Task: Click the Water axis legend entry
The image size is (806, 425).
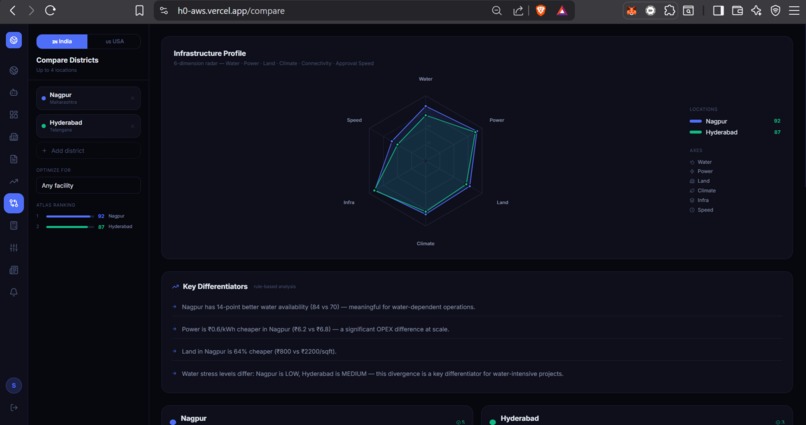Action: tap(701, 162)
